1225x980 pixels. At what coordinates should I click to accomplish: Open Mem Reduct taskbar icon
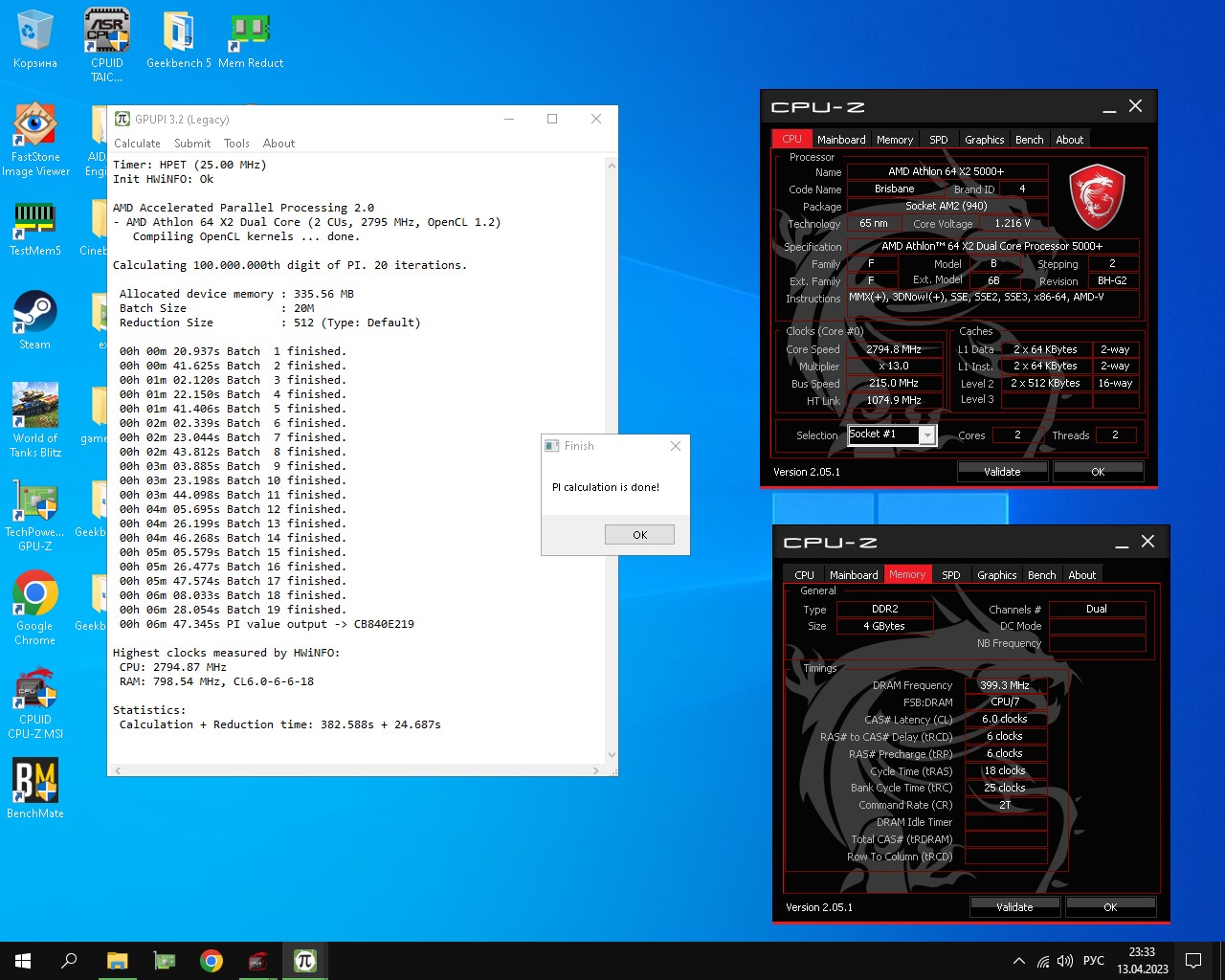click(x=165, y=961)
